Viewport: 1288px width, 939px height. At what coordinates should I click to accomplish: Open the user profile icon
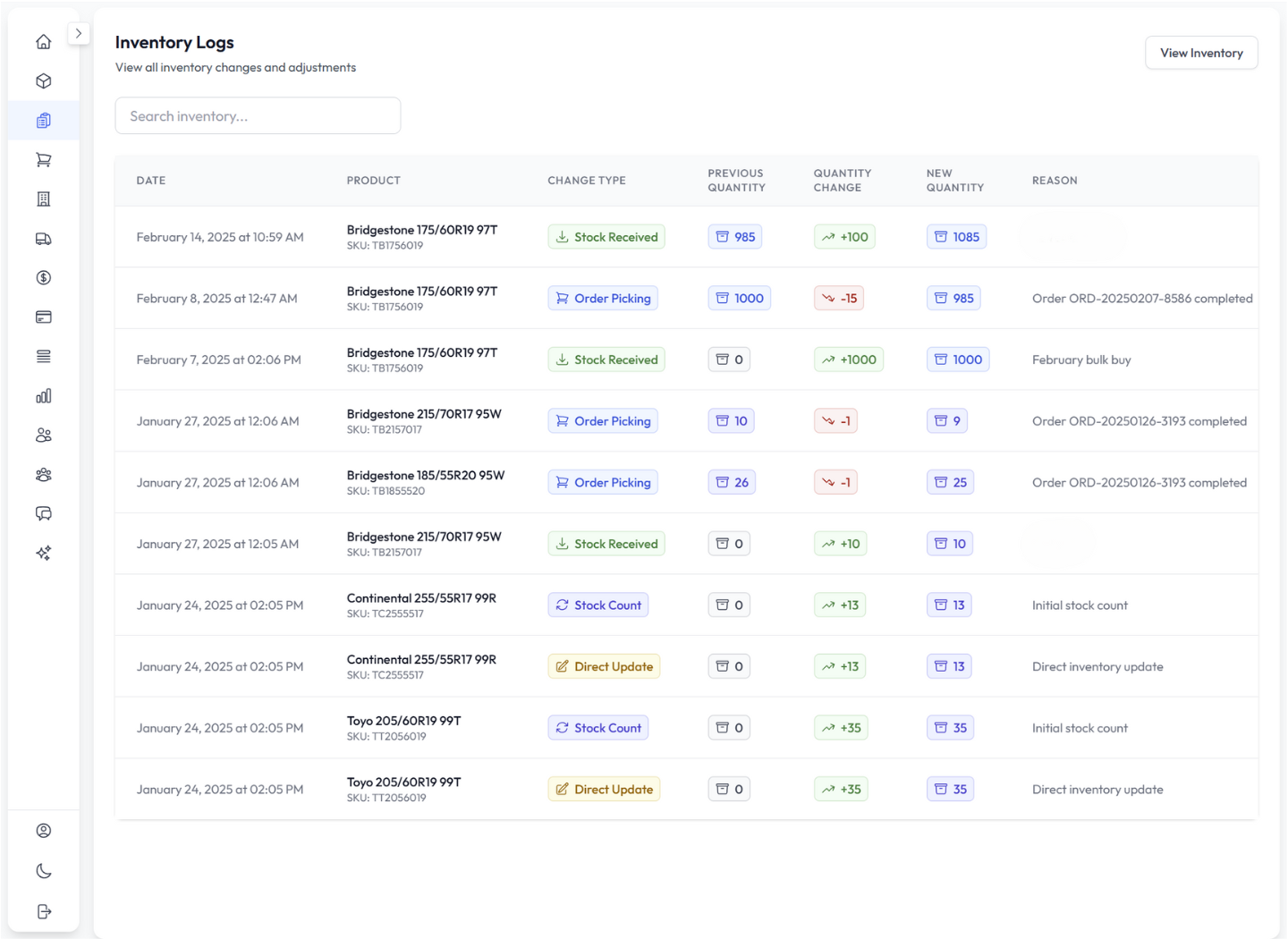(43, 831)
